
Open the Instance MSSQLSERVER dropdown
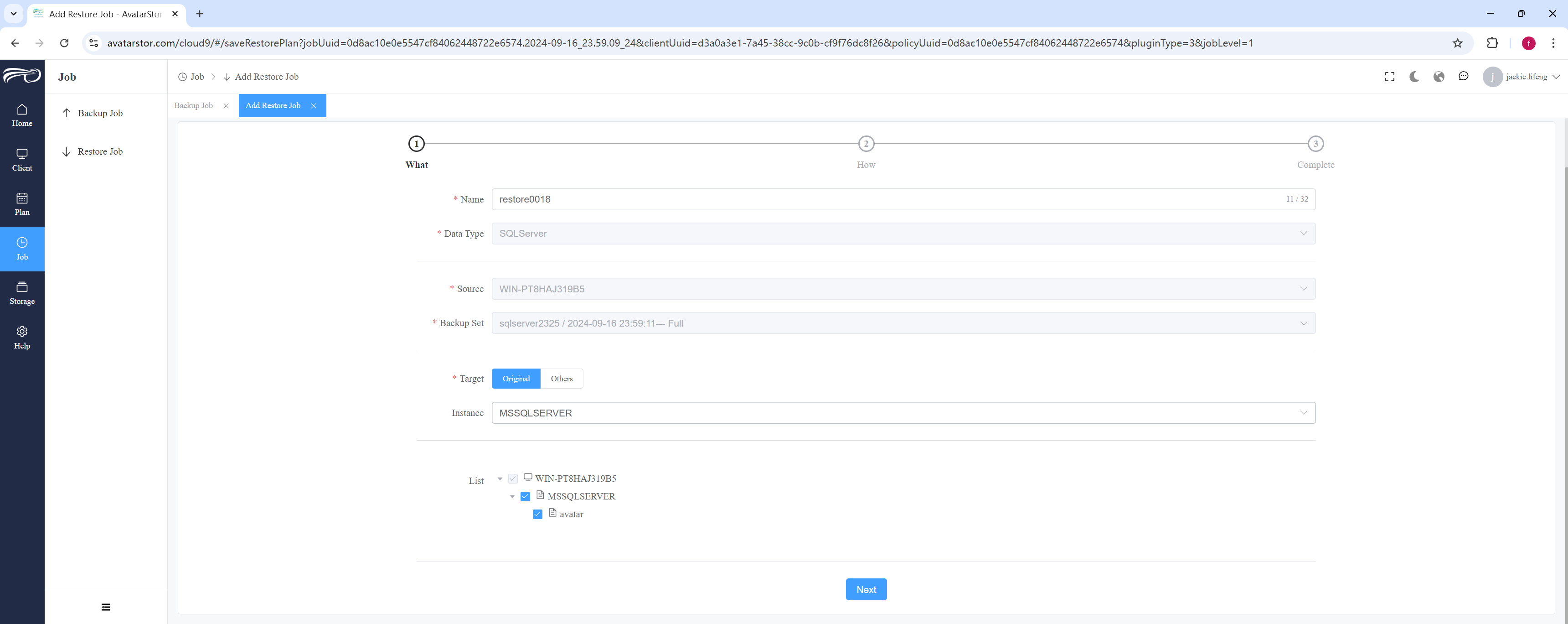(903, 413)
